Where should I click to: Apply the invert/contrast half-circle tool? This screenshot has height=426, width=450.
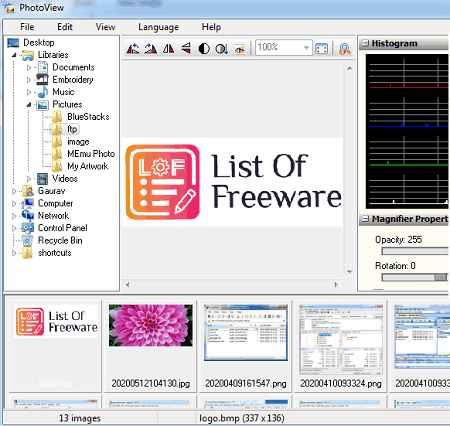click(x=204, y=49)
